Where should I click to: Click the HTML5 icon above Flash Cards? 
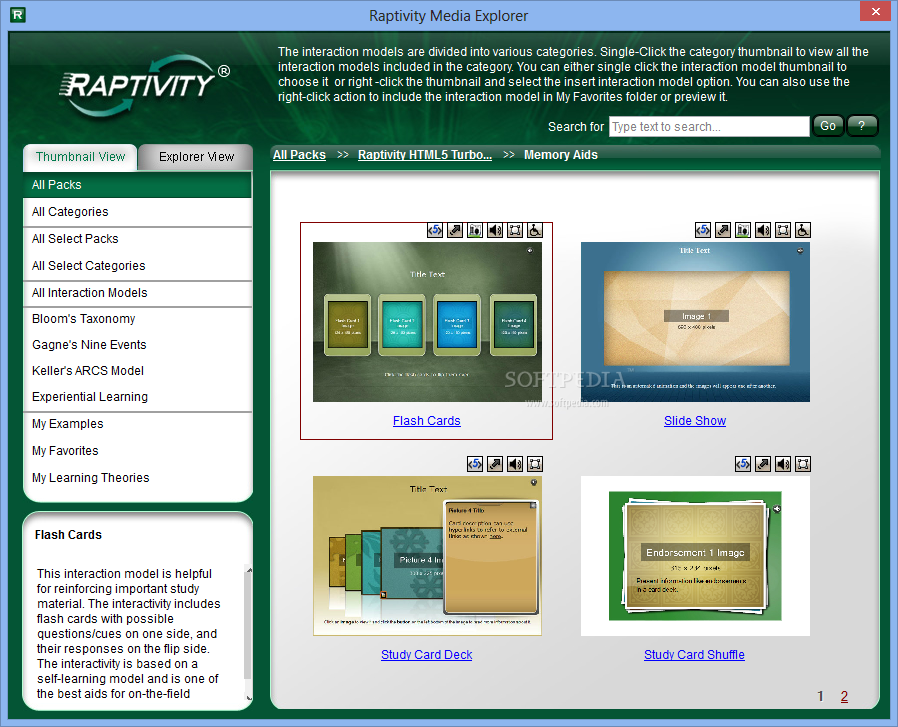(435, 230)
